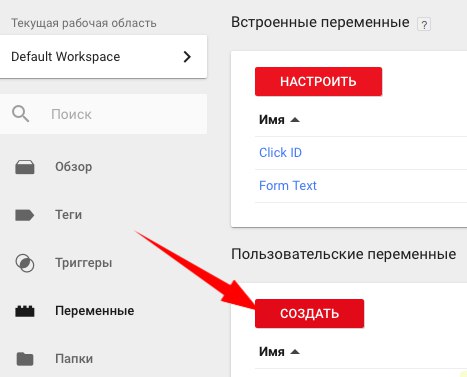Open the Form Text variable link

tap(288, 186)
